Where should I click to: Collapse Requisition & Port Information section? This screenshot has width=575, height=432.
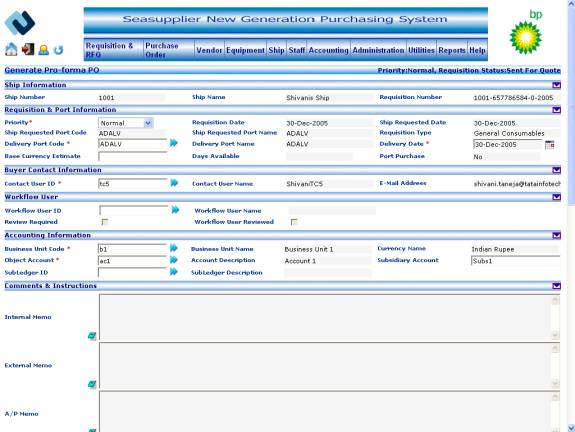pos(556,110)
